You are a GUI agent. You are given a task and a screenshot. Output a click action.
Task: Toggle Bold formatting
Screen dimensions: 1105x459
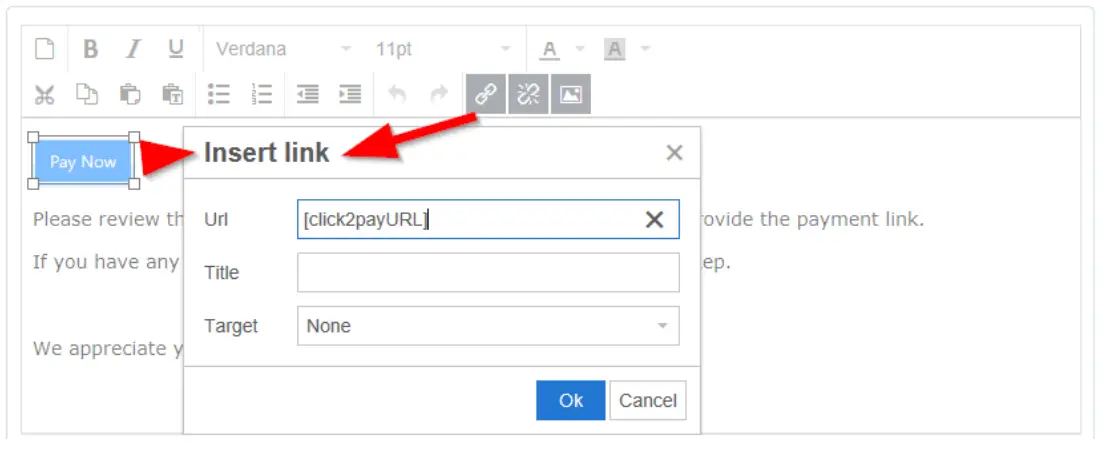90,49
